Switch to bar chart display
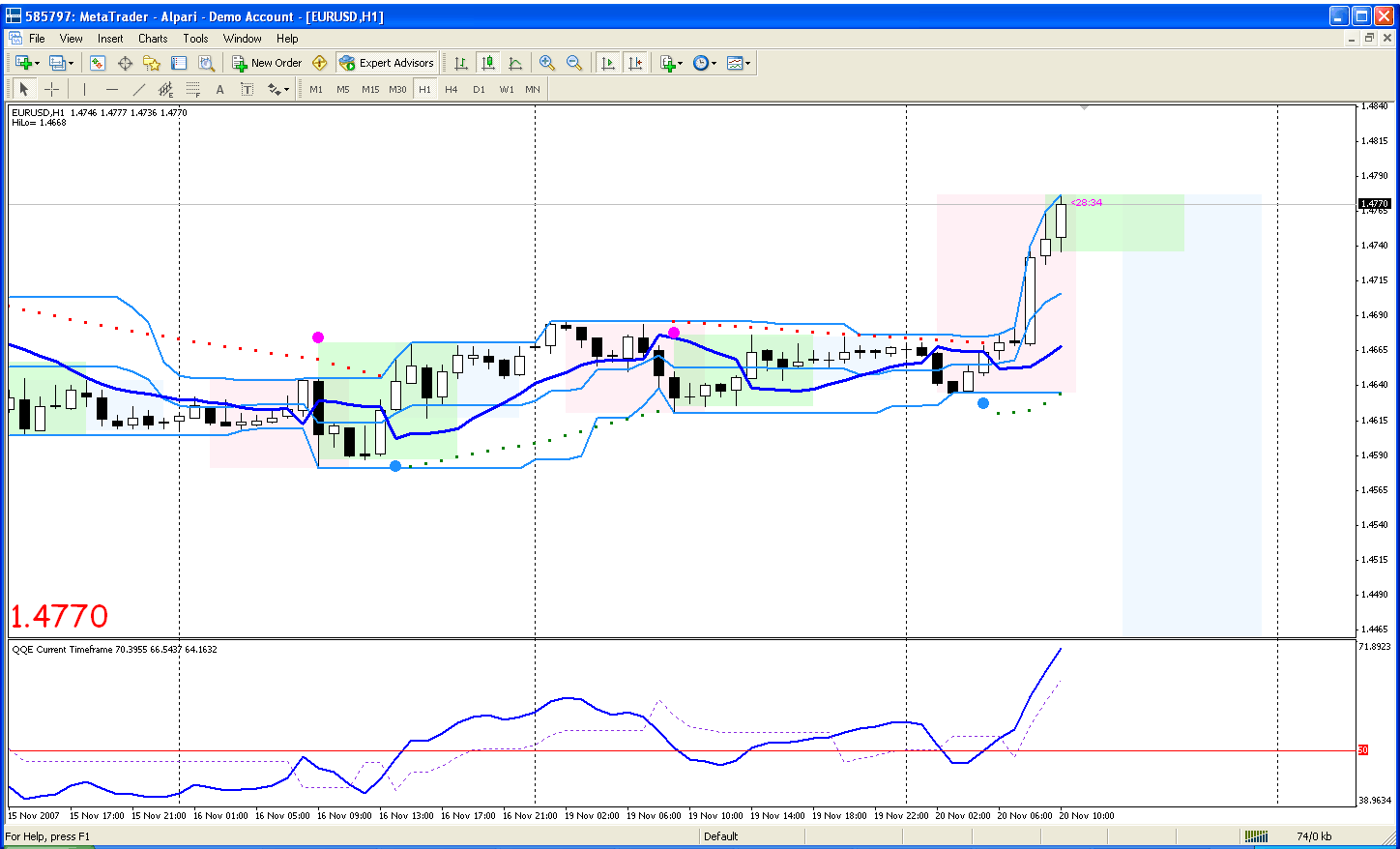The height and width of the screenshot is (849, 1400). point(461,63)
